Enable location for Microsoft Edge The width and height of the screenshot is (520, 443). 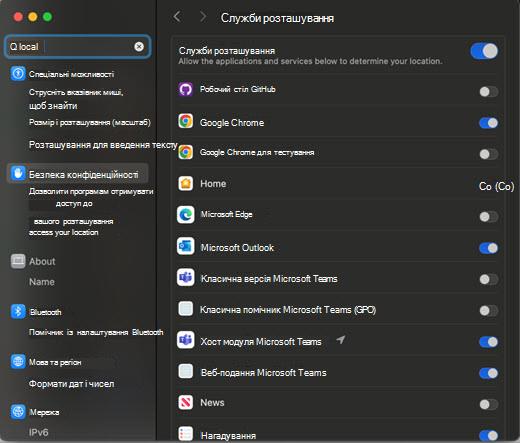[489, 217]
